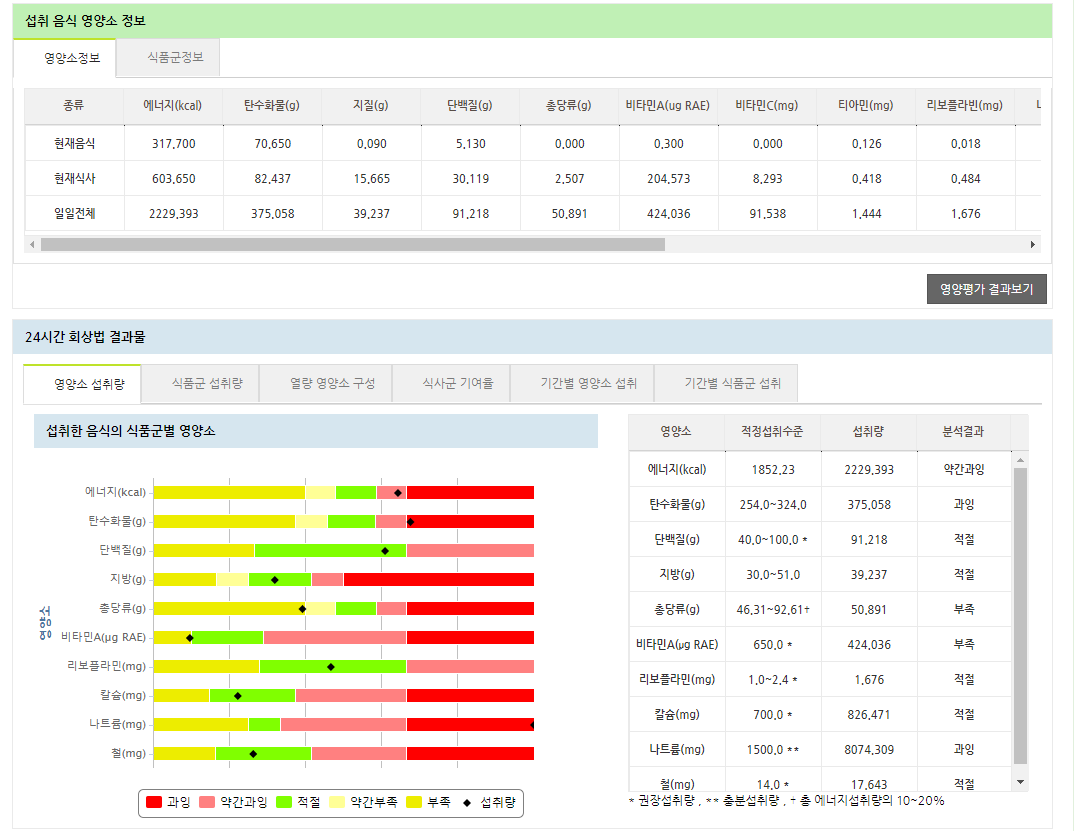Open the 영양소정보 tab
Screen dimensions: 1077x831
point(72,58)
